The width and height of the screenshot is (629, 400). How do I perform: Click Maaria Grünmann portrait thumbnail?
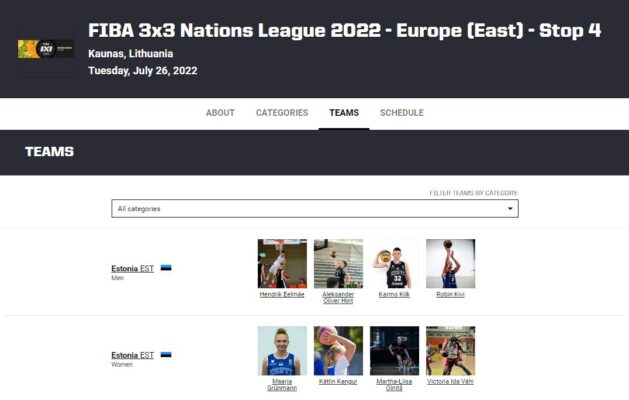click(282, 351)
